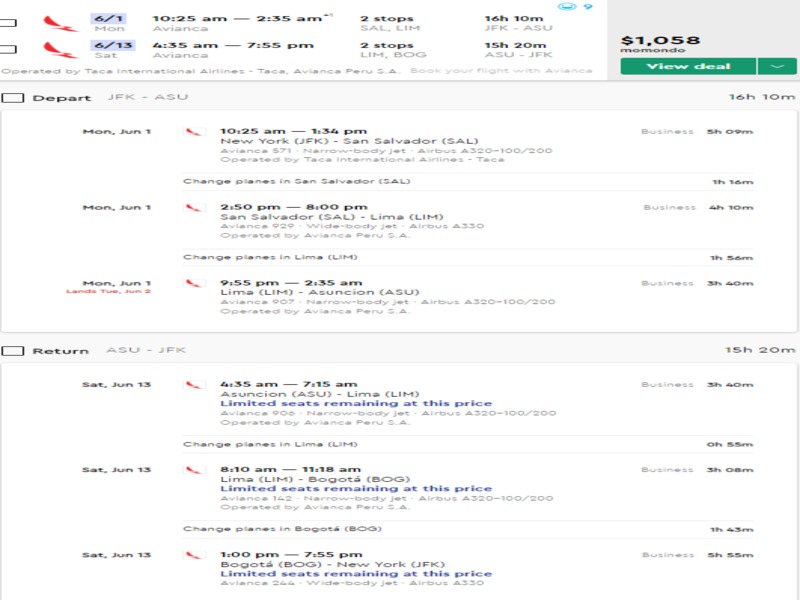Click 'Lima (LIM) - Asuncion (ASU)' route
Screen dimensions: 800x600
320,292
